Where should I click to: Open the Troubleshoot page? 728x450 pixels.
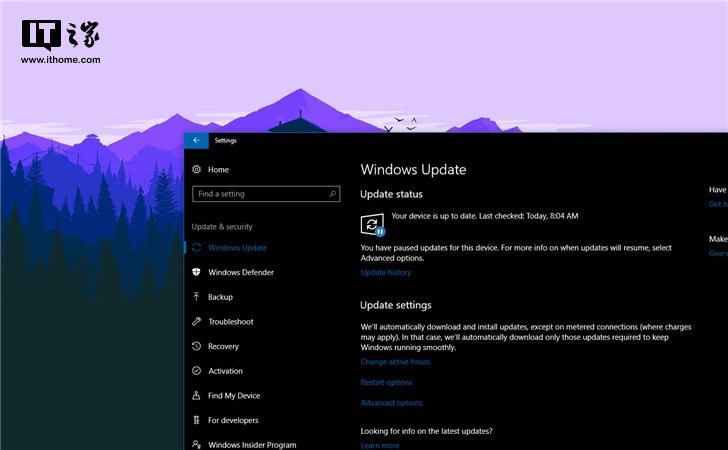pyautogui.click(x=231, y=321)
